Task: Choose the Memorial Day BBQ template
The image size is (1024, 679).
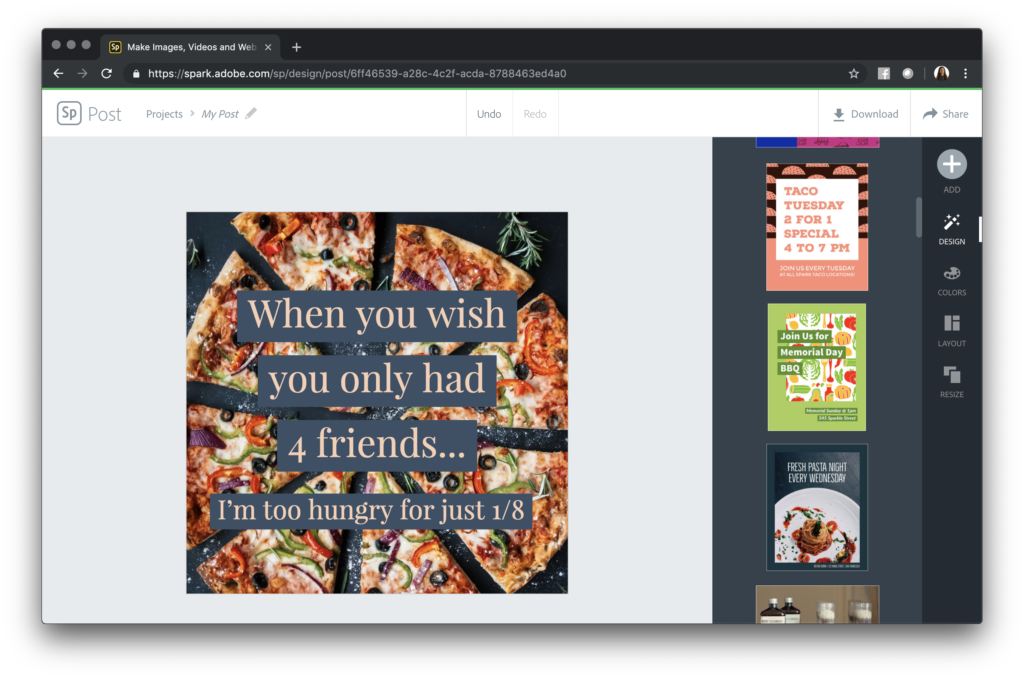Action: click(817, 367)
